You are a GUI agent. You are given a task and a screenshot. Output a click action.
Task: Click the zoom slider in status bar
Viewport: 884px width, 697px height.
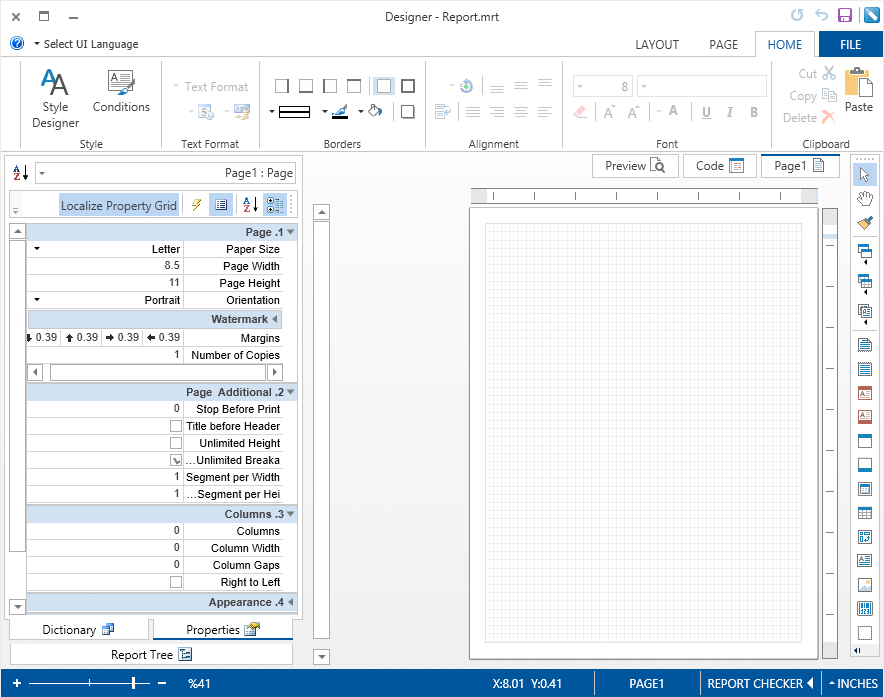coord(134,683)
